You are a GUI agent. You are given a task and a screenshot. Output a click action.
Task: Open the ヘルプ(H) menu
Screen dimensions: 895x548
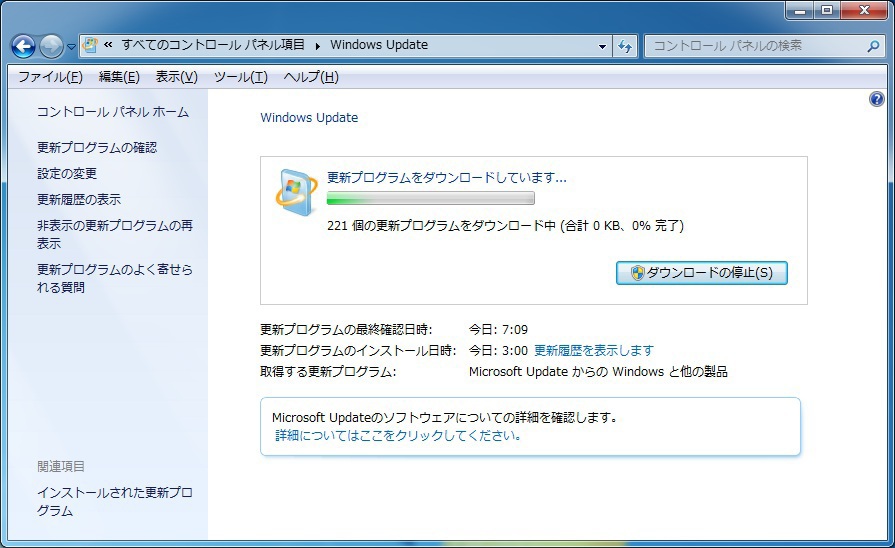pos(311,76)
